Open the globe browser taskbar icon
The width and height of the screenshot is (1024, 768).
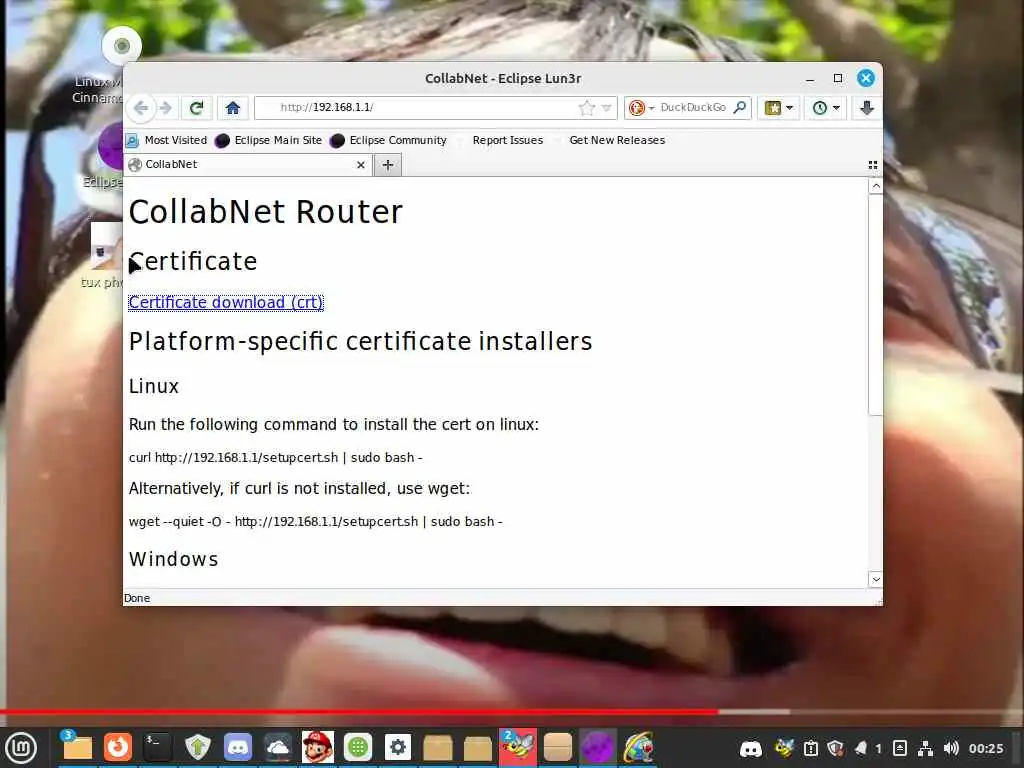[x=638, y=748]
